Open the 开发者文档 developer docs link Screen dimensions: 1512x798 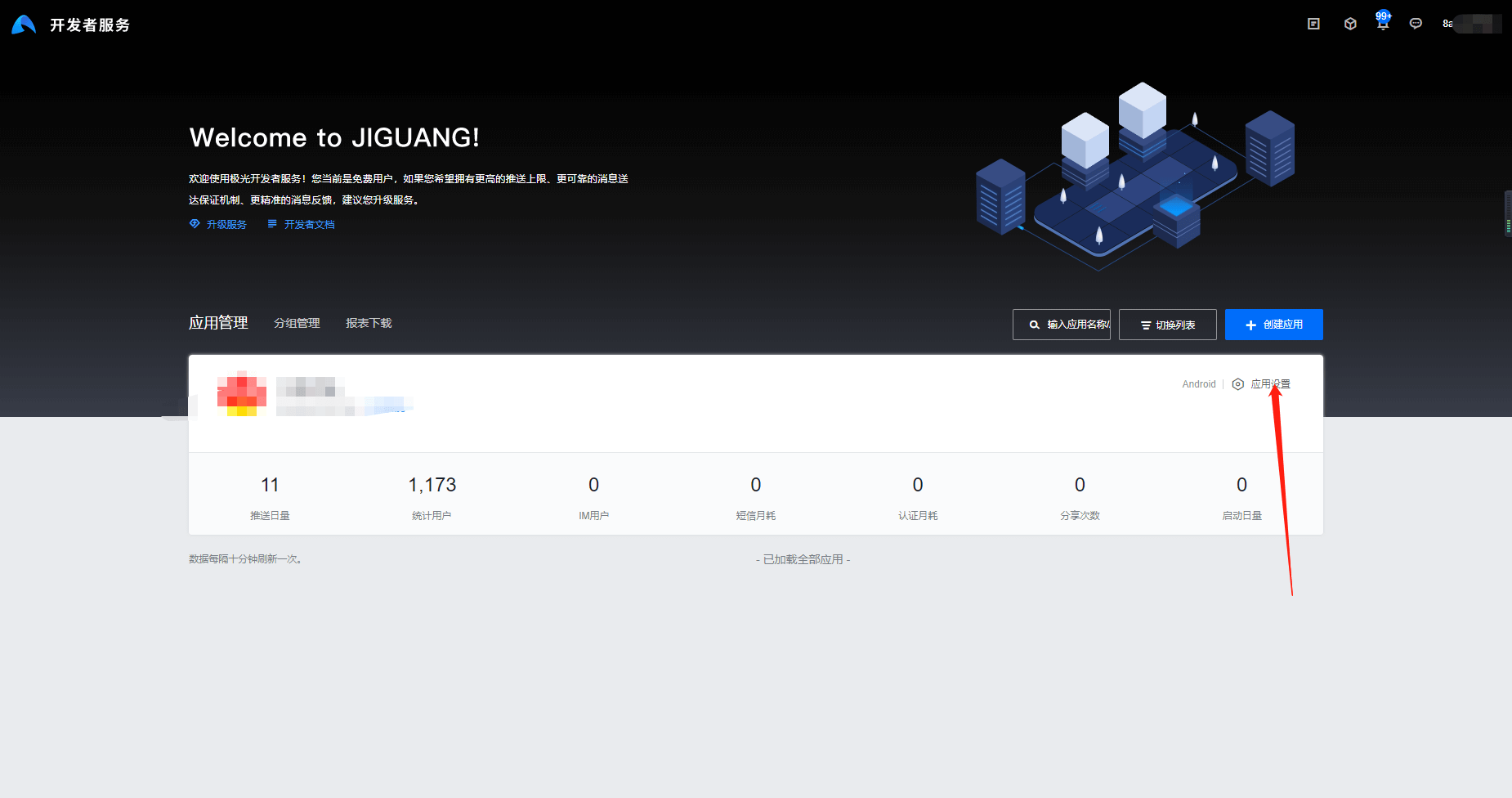pyautogui.click(x=309, y=224)
